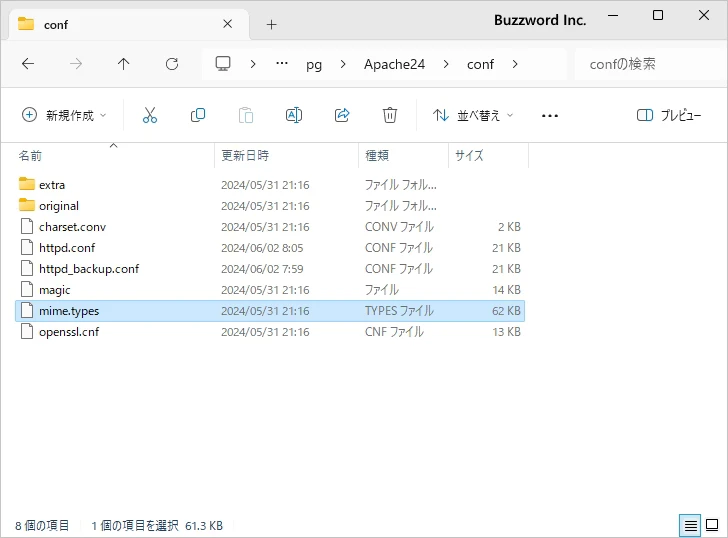Click httpd_backup.conf date 2024/06/02 7:59
The width and height of the screenshot is (728, 538).
(x=262, y=269)
